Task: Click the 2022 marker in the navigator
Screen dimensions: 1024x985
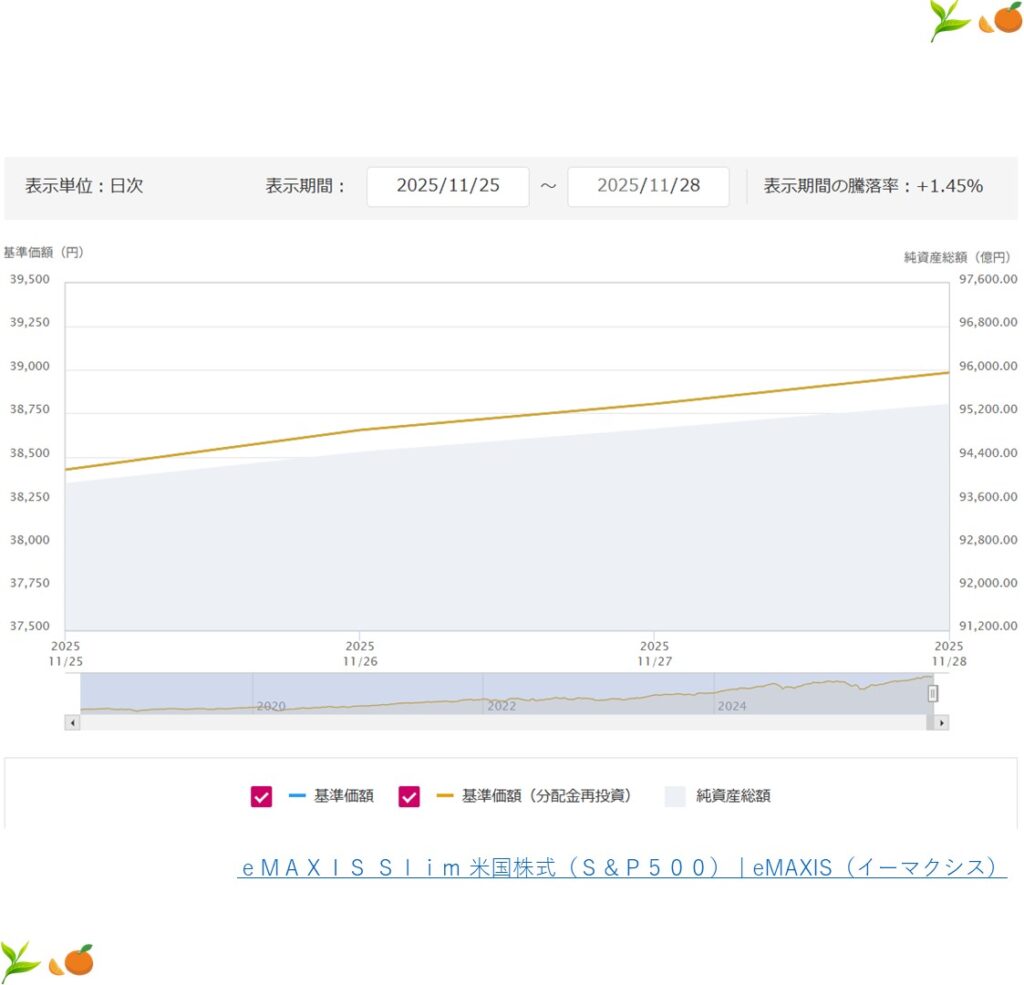Action: coord(502,706)
